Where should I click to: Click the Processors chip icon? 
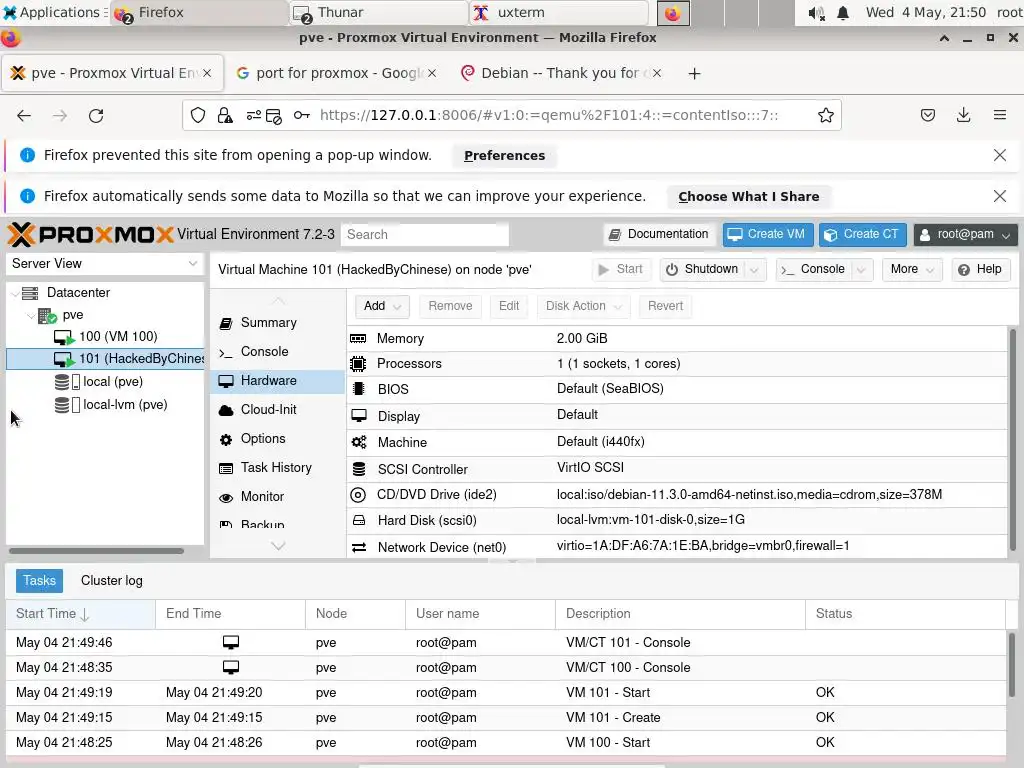coord(358,364)
